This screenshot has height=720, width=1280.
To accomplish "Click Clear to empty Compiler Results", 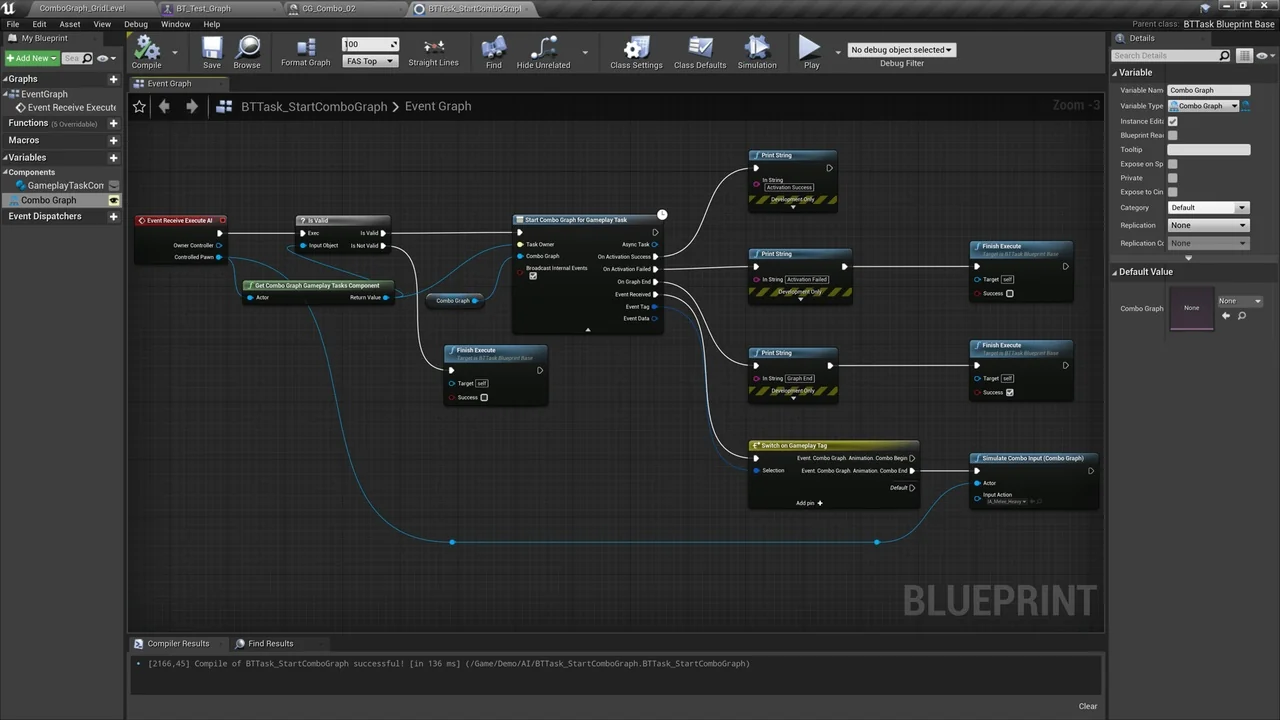I will click(x=1088, y=706).
